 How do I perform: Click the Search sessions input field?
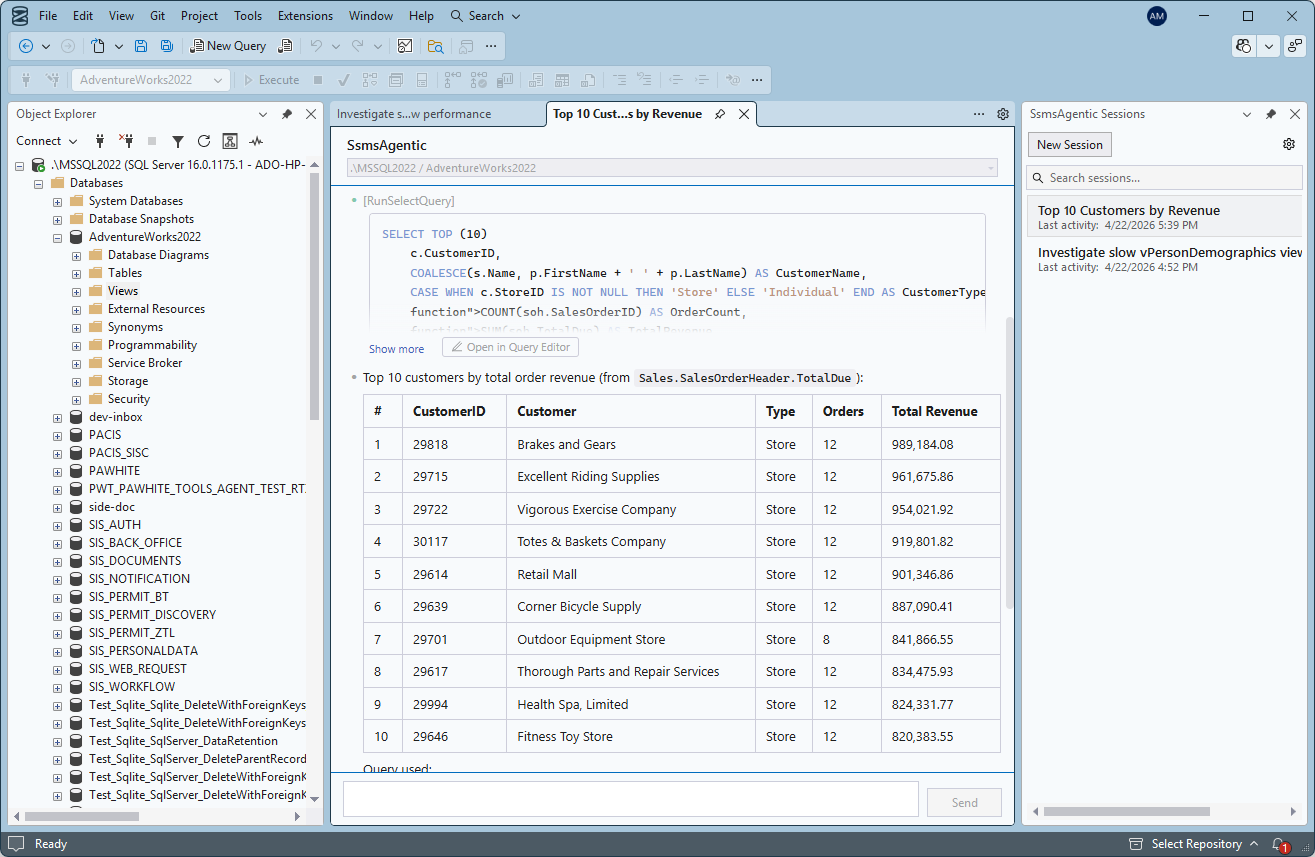click(1170, 178)
